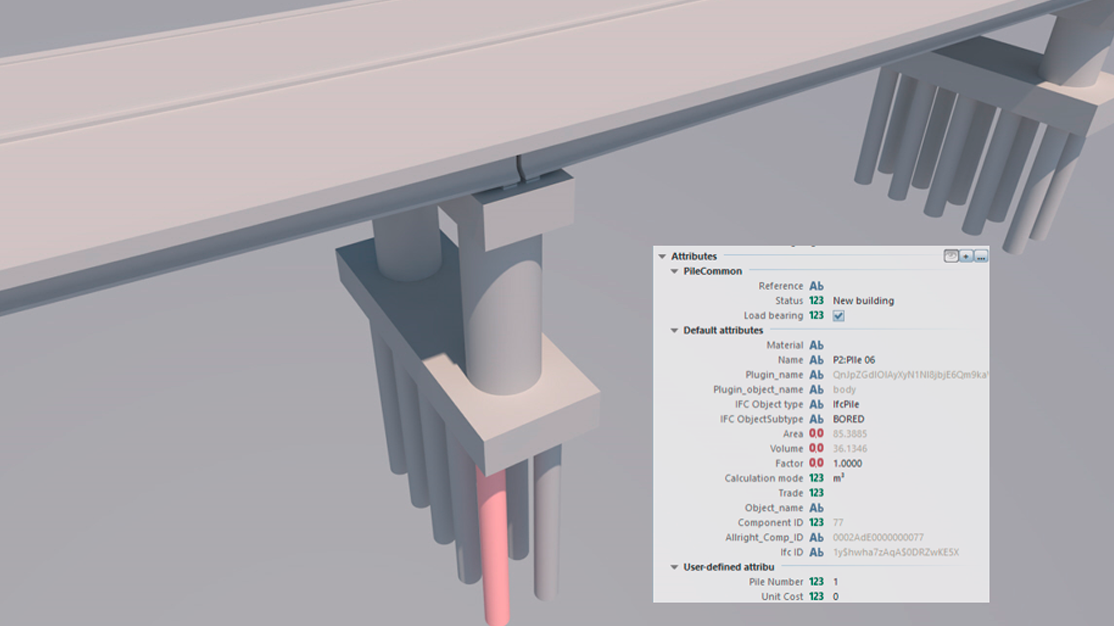Click the 123 icon beside Calculation mode
The height and width of the screenshot is (626, 1114).
(815, 478)
